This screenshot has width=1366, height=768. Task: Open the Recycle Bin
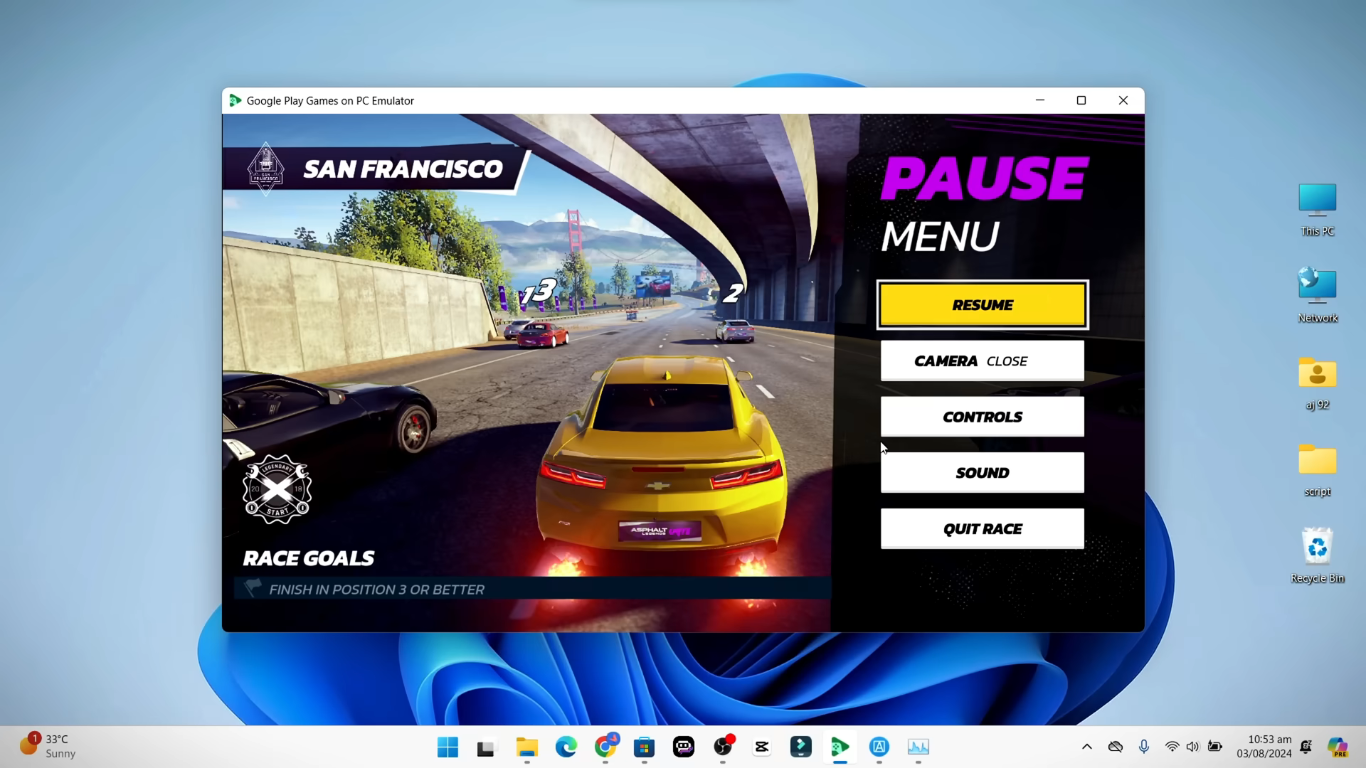click(x=1317, y=557)
